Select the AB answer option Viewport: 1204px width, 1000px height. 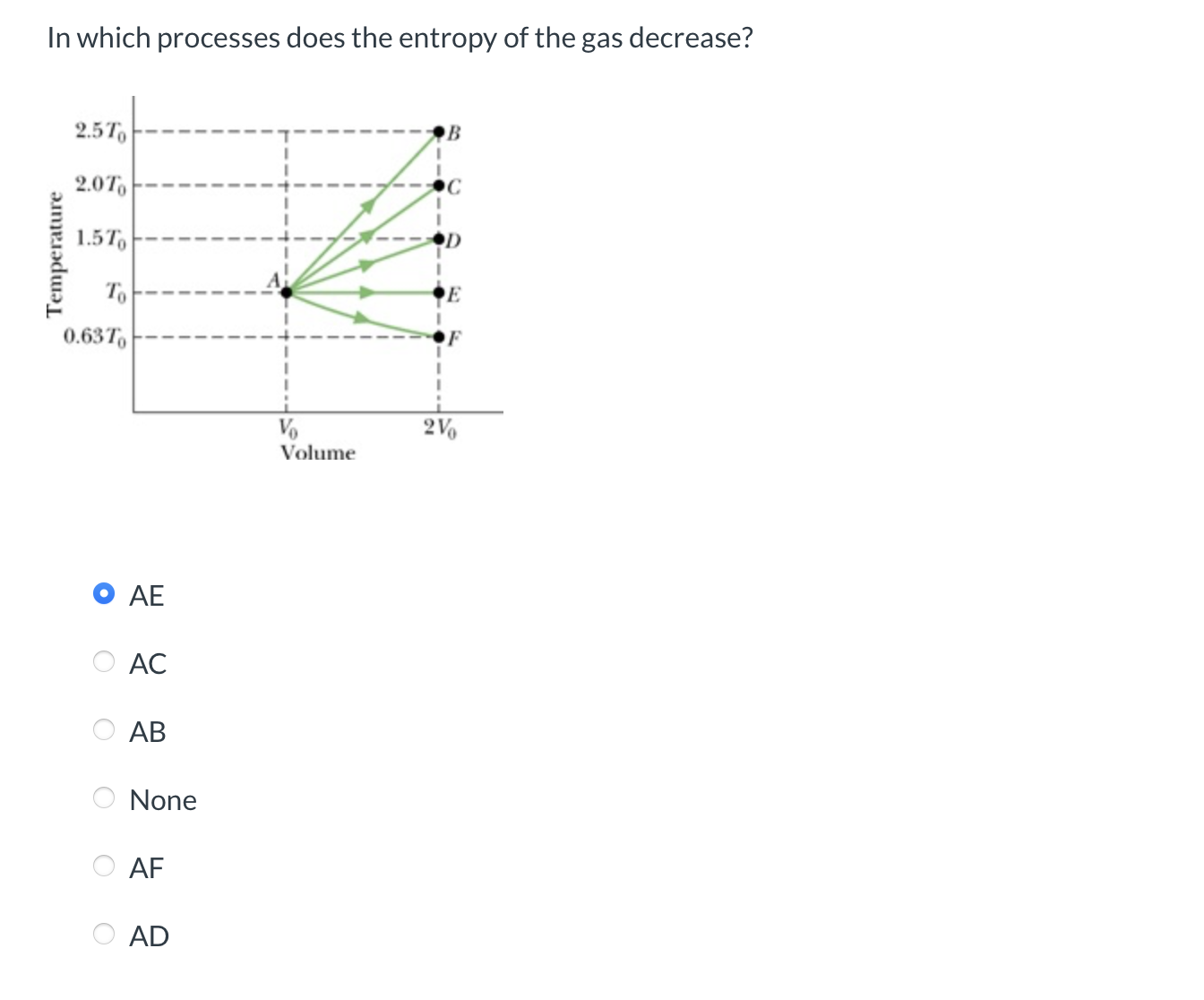tap(104, 729)
